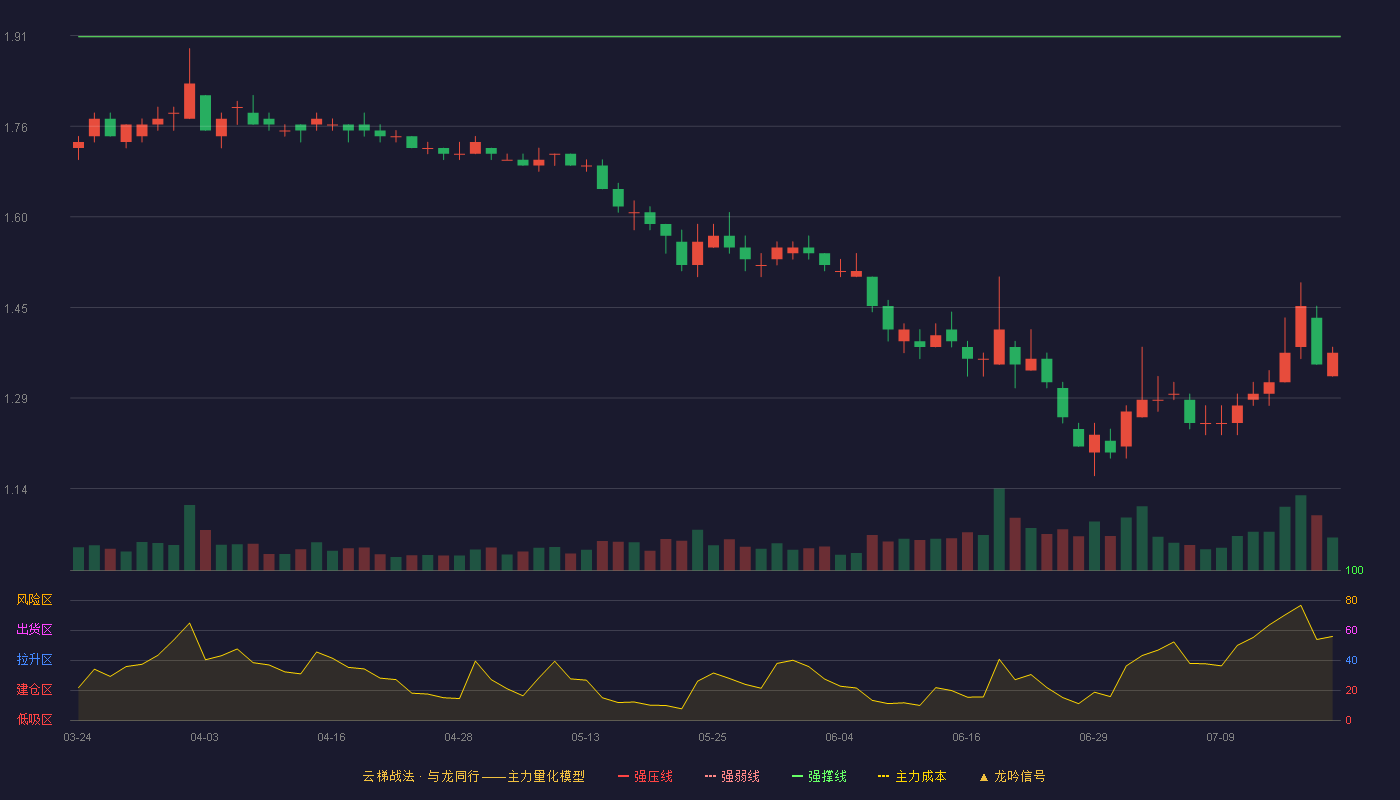
Task: Click the tallest green volume bar
Action: coord(999,529)
